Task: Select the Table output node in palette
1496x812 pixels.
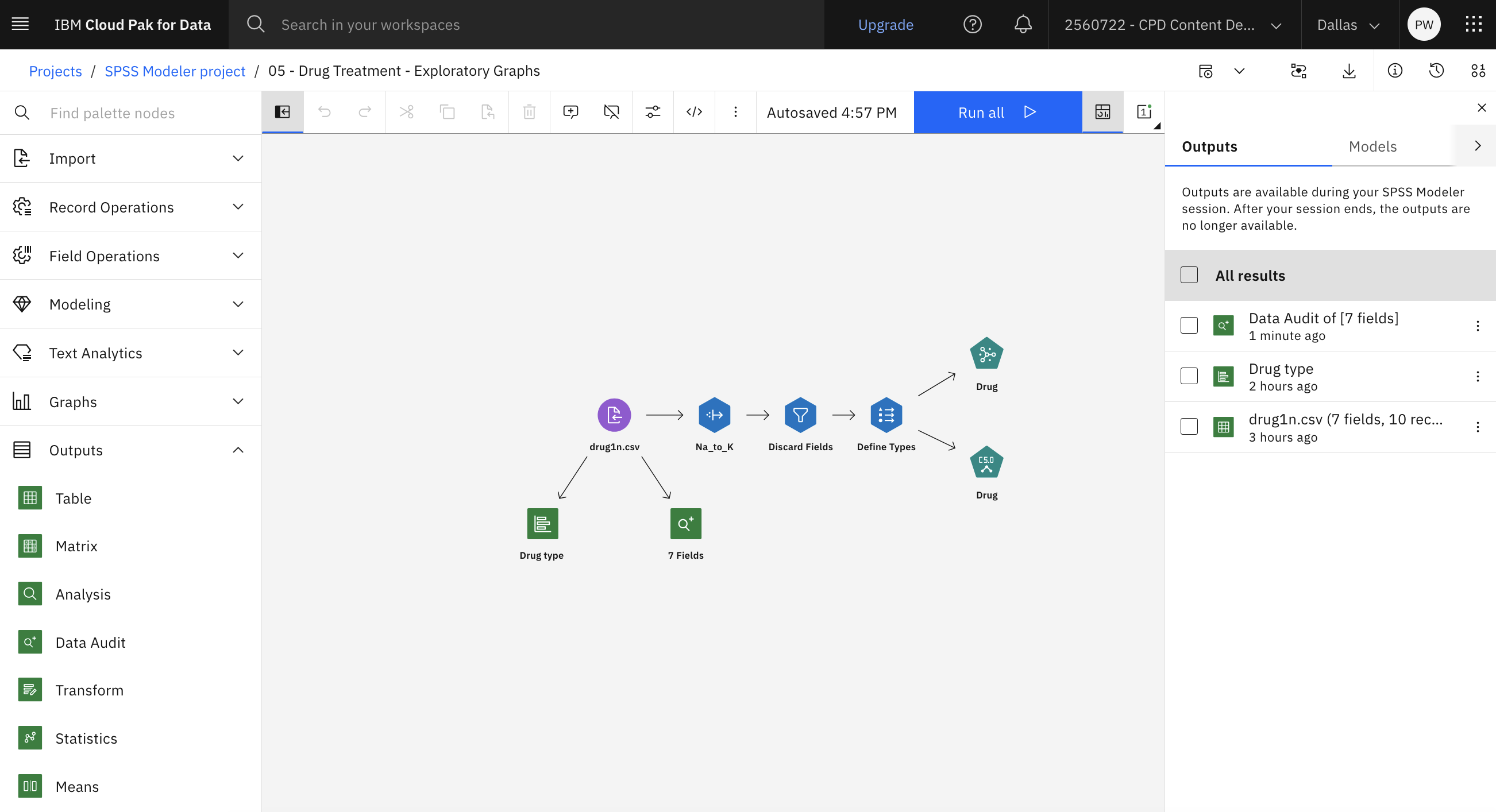Action: (x=130, y=498)
